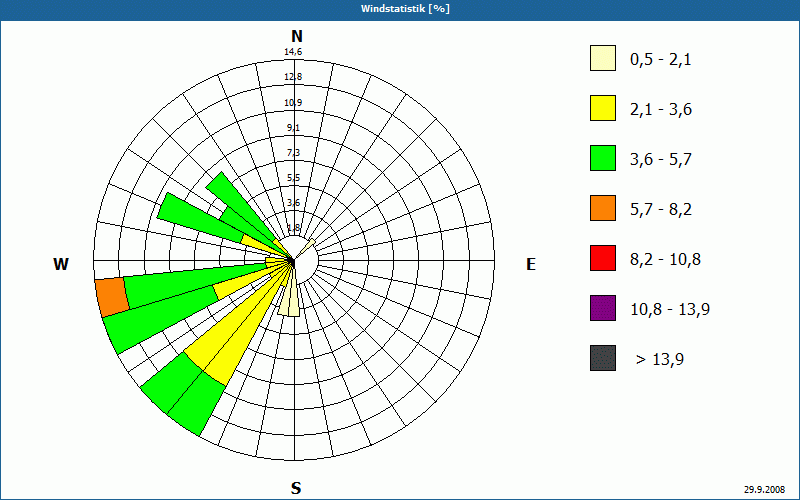Click the green 3,6 - 5,7 legend swatch
Viewport: 800px width, 500px height.
[603, 158]
